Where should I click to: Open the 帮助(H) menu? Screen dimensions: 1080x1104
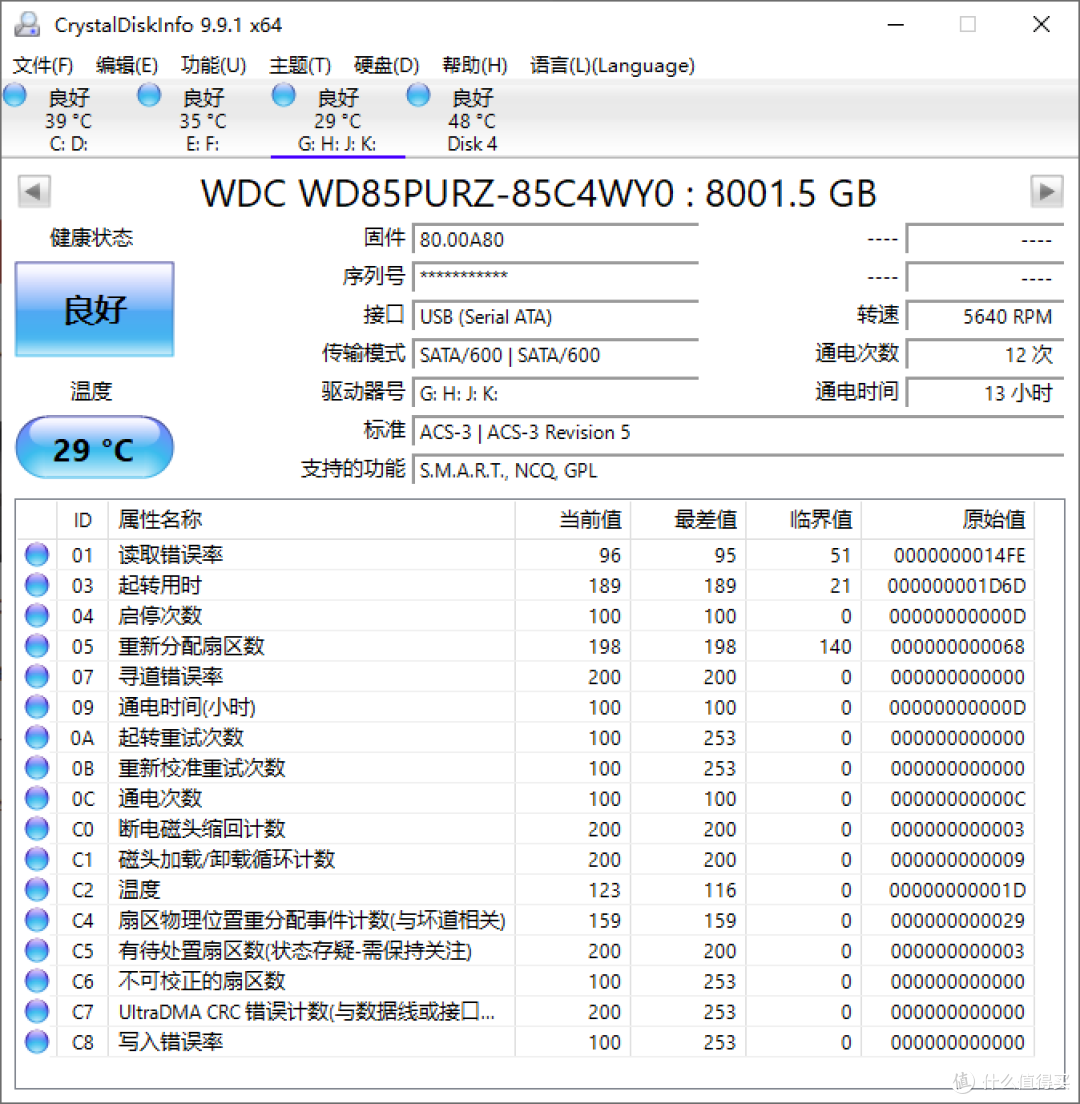pos(475,65)
